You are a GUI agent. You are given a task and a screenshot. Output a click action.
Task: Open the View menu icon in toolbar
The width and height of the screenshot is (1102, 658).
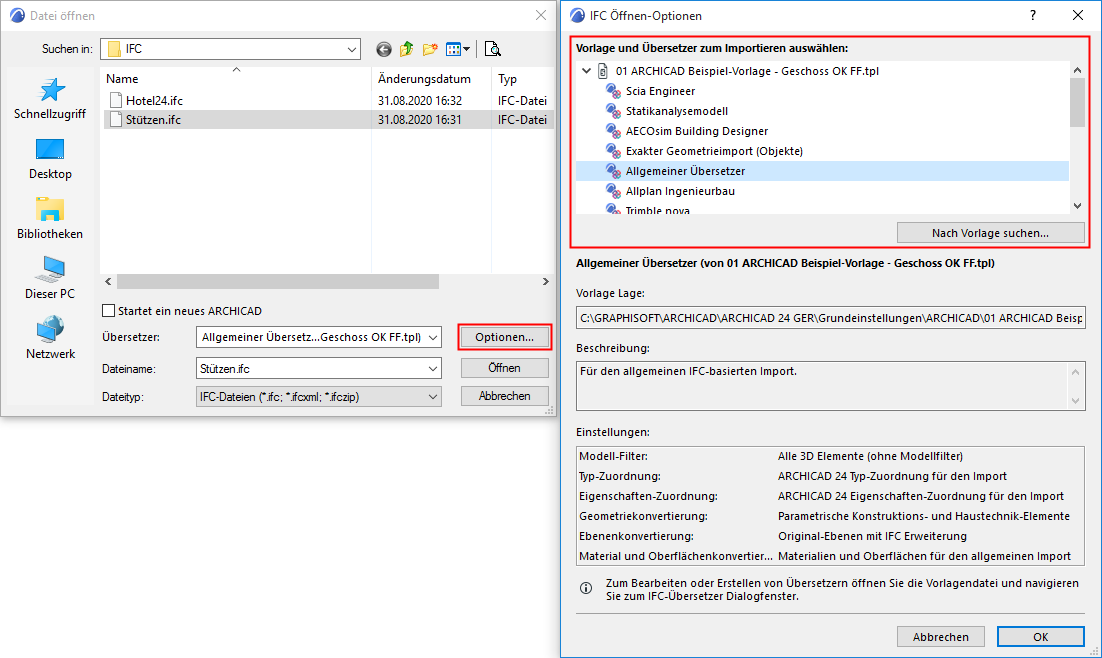(x=458, y=49)
